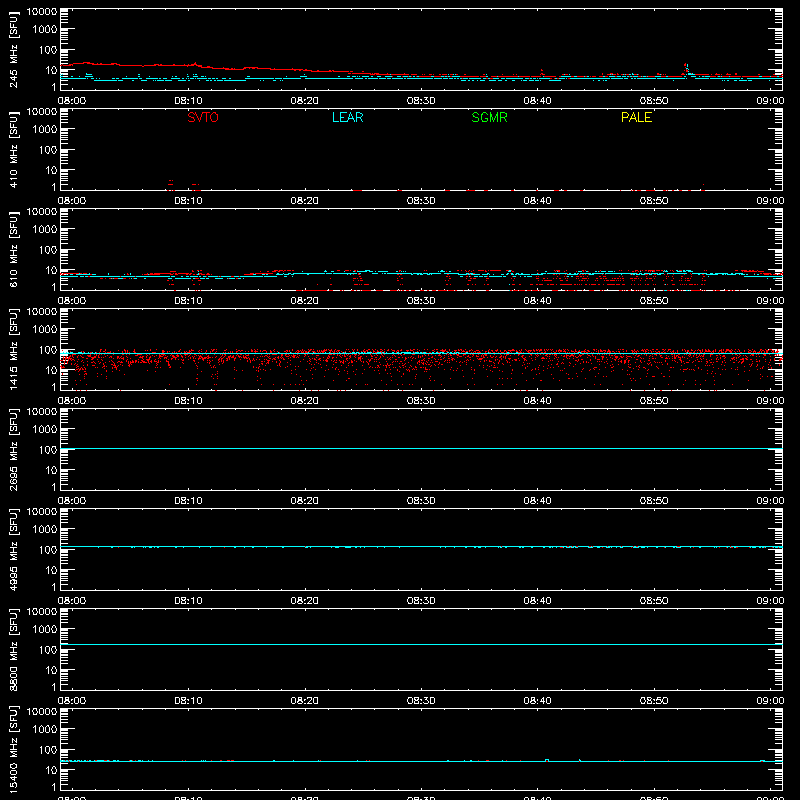Select the 1415 MHz [SFU] axis title
The height and width of the screenshot is (800, 800).
pos(13,350)
